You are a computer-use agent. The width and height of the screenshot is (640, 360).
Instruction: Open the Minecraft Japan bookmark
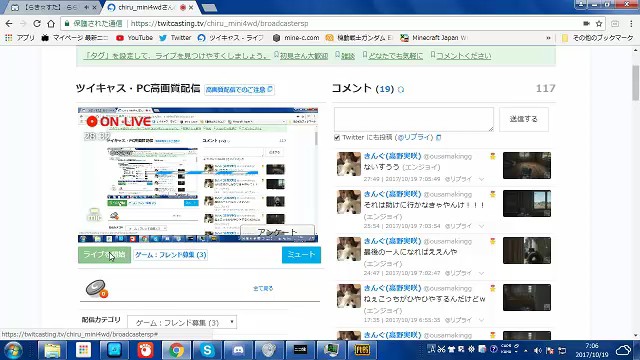click(433, 38)
